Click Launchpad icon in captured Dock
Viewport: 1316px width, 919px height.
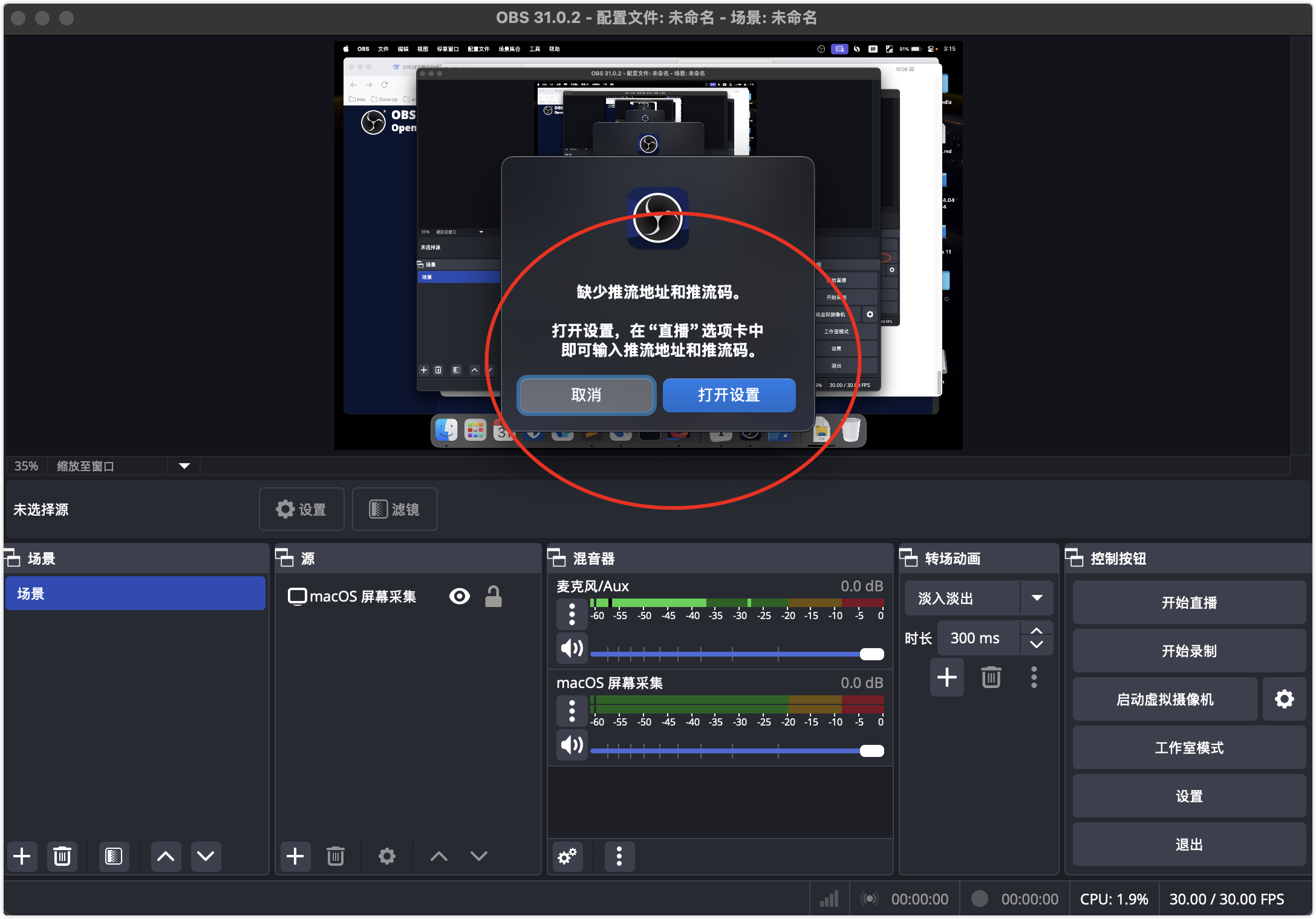(x=475, y=430)
